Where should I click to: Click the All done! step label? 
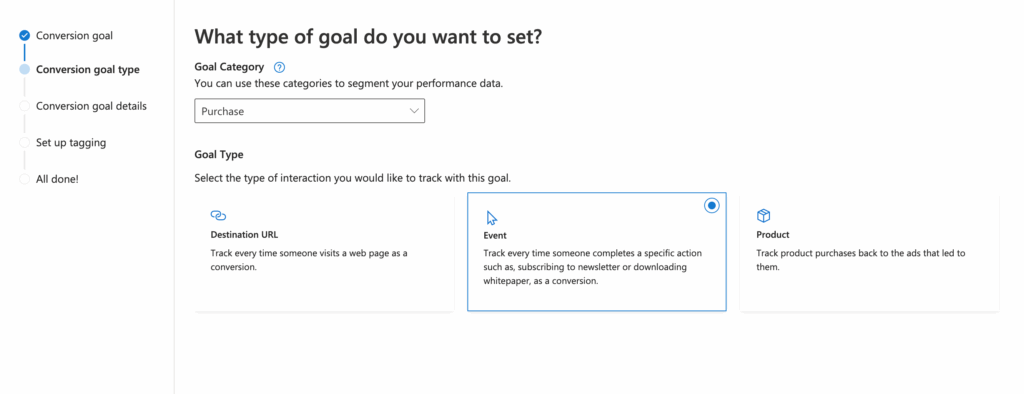tap(57, 178)
